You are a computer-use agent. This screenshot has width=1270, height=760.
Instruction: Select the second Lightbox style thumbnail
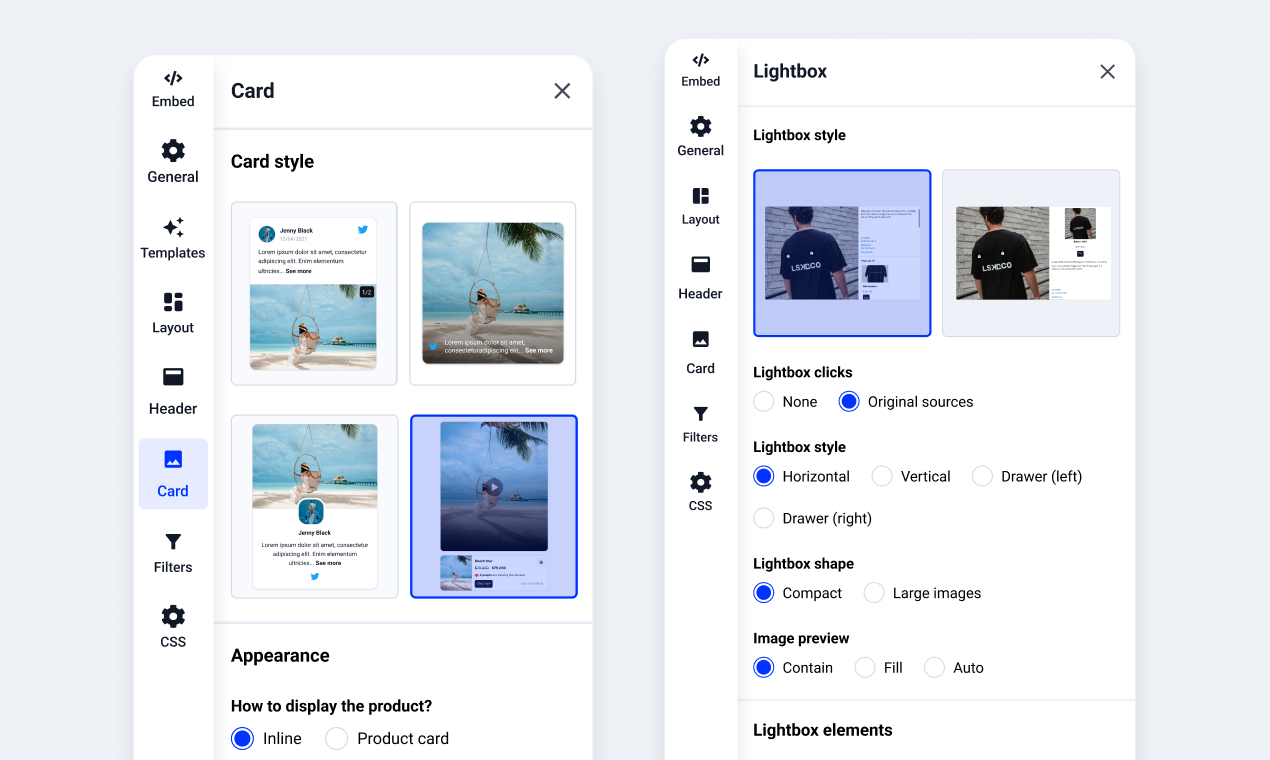click(1031, 253)
